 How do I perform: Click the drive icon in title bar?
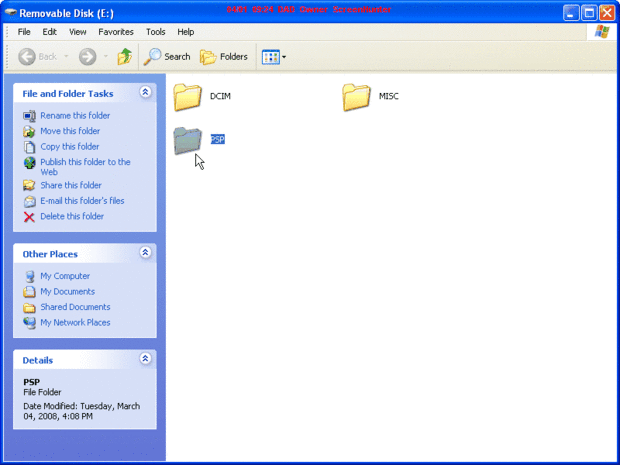click(x=11, y=13)
